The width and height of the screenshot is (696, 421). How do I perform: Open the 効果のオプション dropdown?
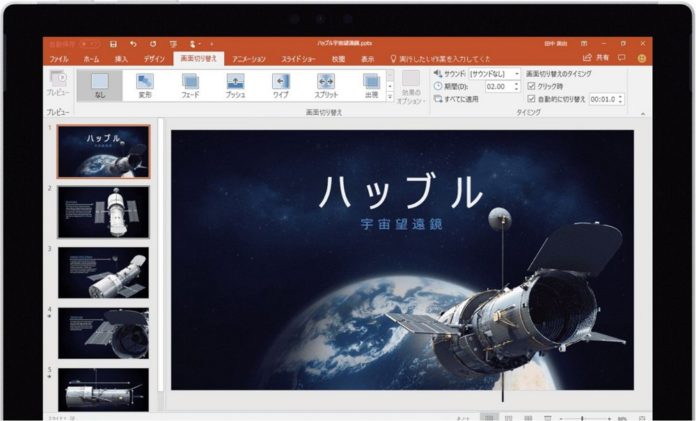coord(411,87)
